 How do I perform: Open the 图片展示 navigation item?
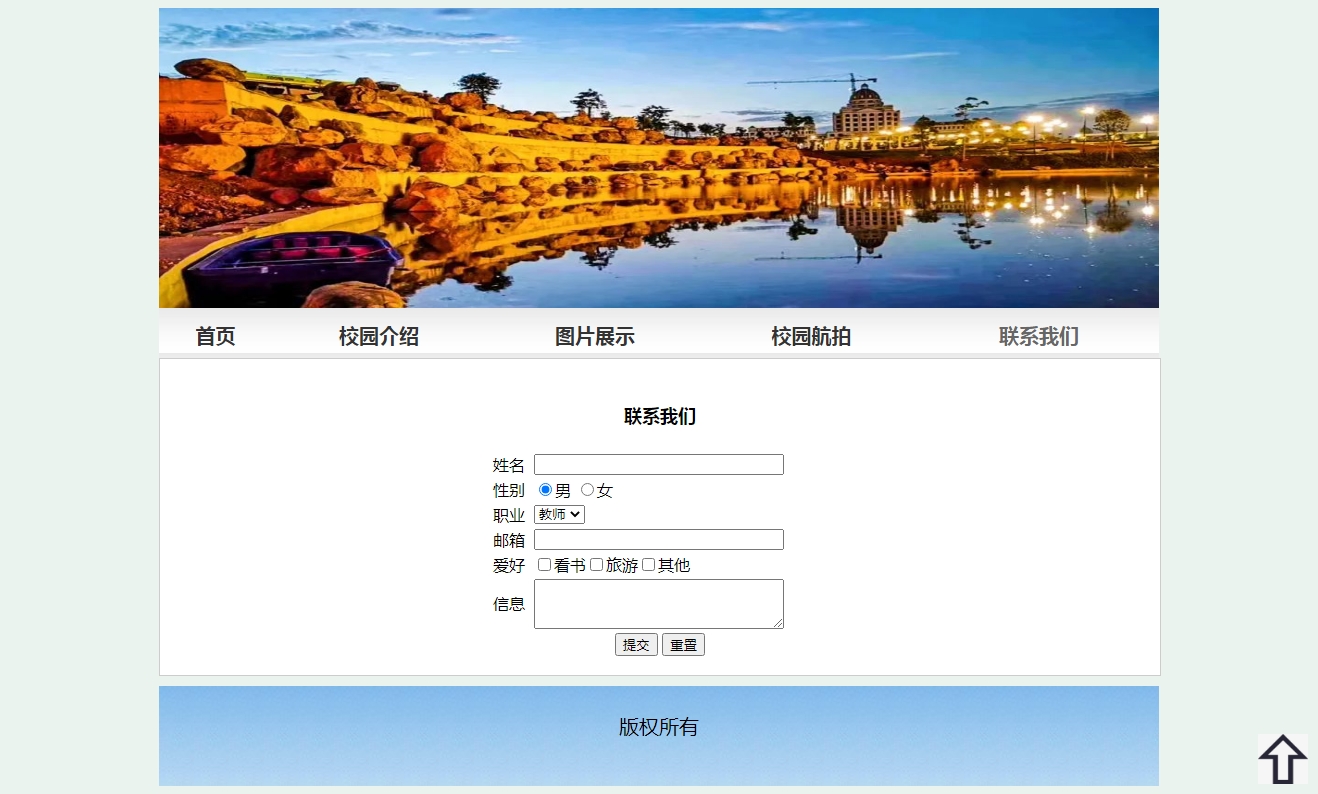(595, 337)
